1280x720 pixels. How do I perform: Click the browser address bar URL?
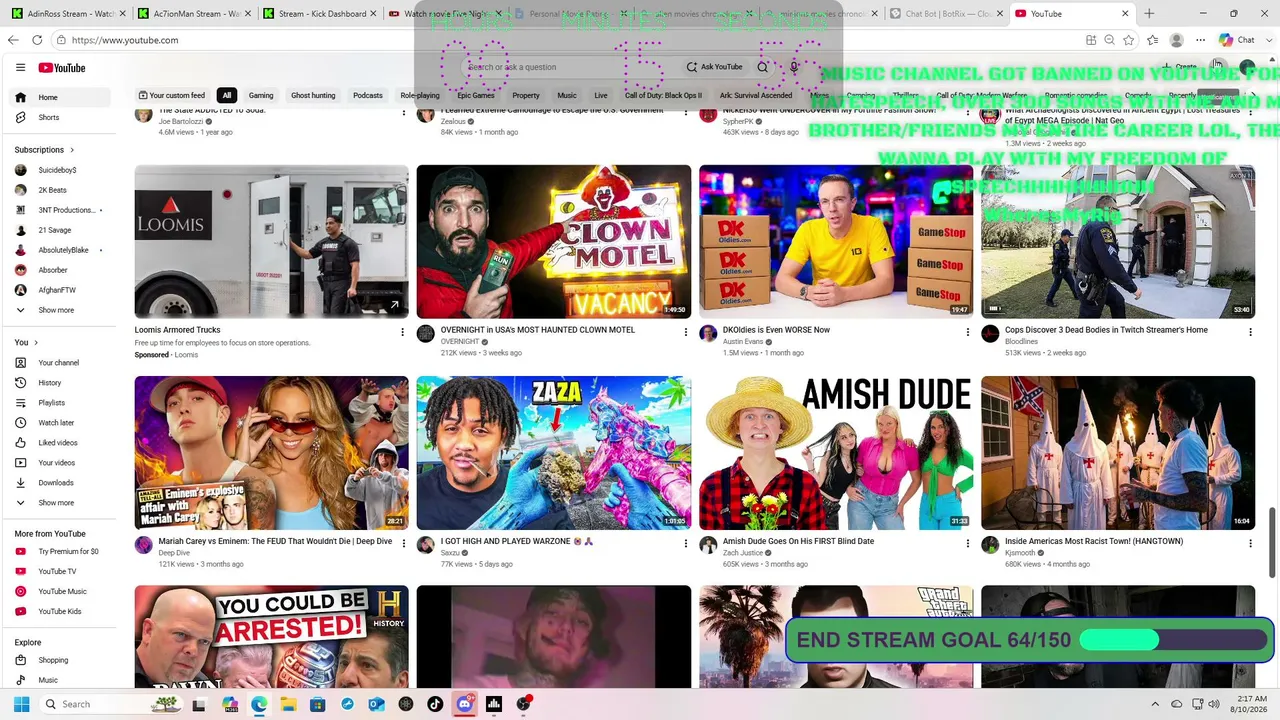pyautogui.click(x=125, y=40)
